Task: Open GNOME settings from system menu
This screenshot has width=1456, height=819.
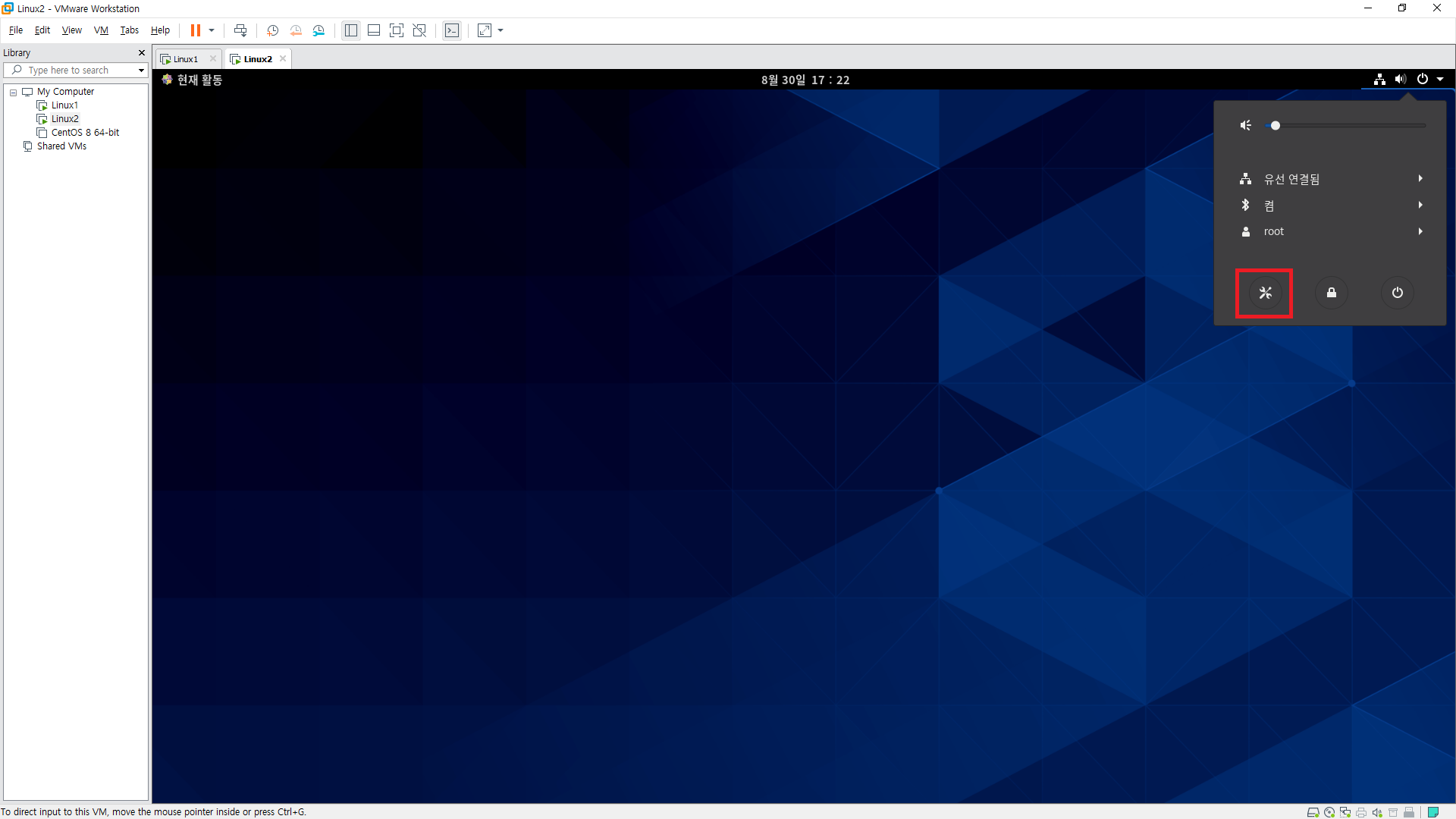Action: tap(1264, 293)
